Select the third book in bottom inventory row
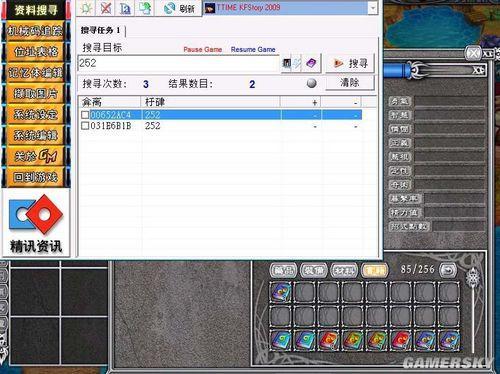Image resolution: width=500 pixels, height=374 pixels. pos(329,341)
